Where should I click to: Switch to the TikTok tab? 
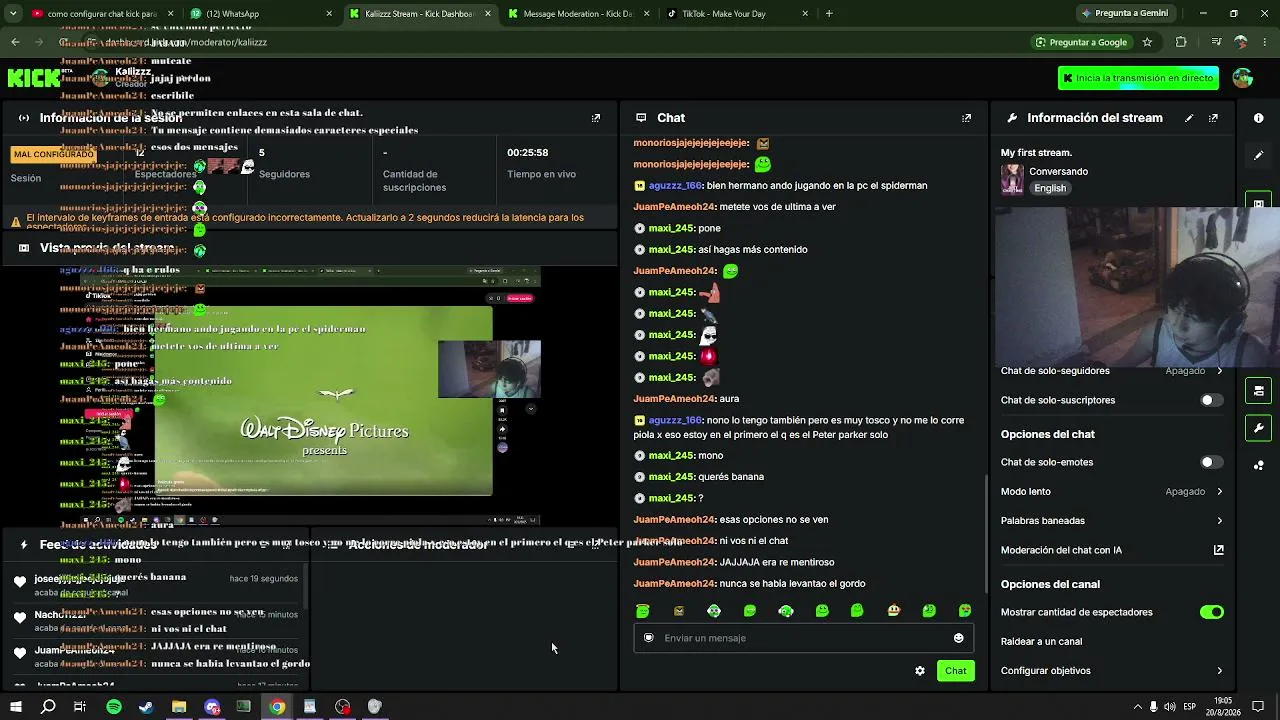coord(738,14)
